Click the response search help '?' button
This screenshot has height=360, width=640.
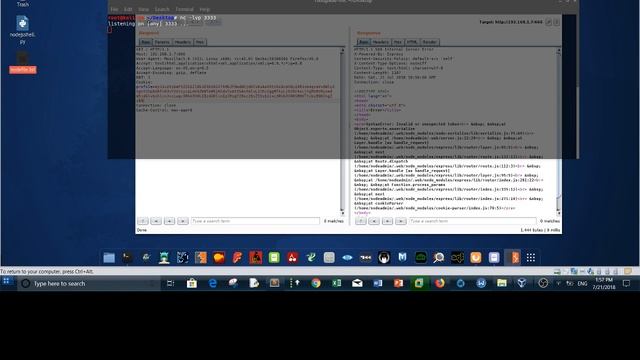pyautogui.click(x=361, y=221)
